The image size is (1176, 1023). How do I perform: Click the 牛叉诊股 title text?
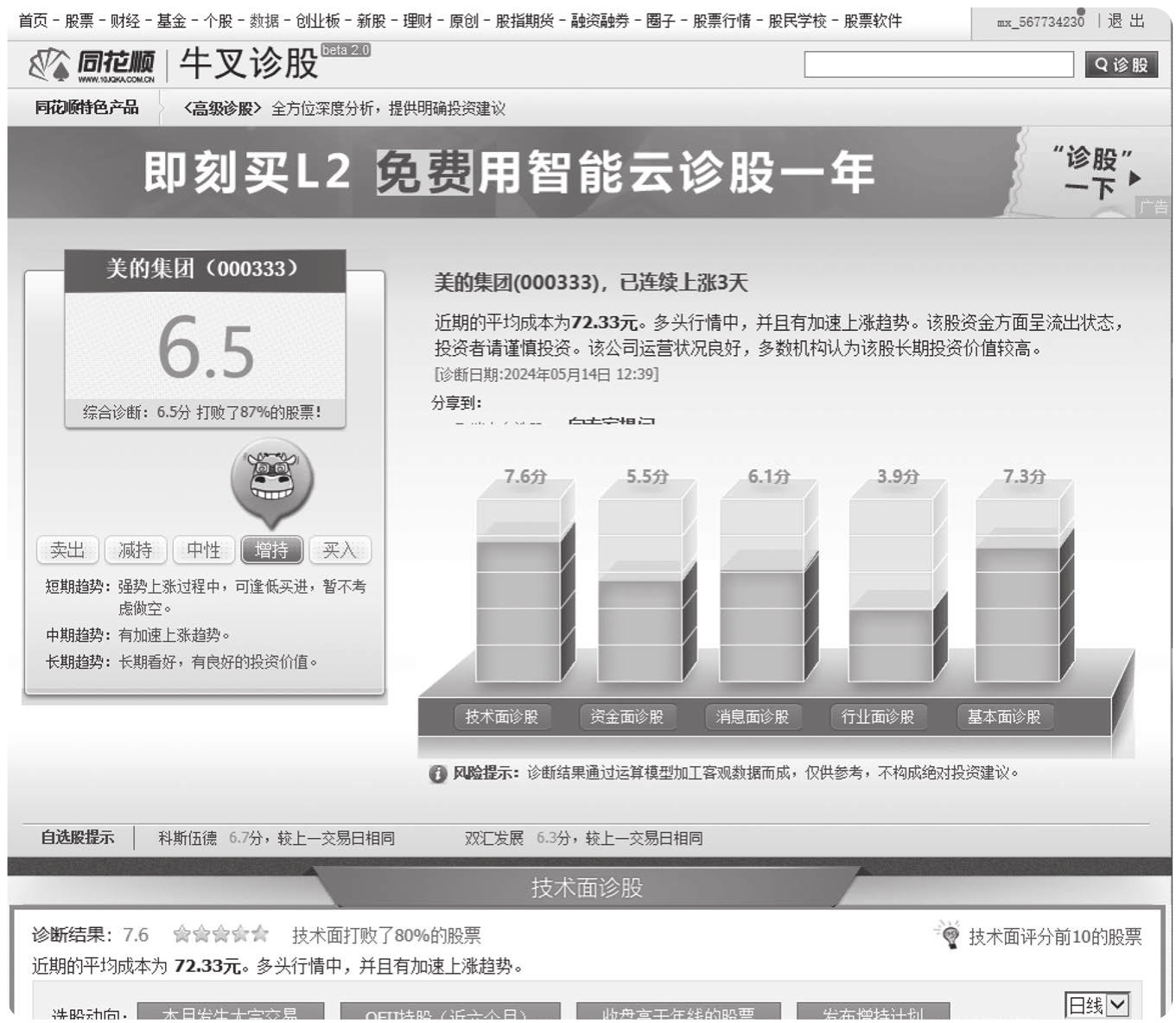point(250,64)
